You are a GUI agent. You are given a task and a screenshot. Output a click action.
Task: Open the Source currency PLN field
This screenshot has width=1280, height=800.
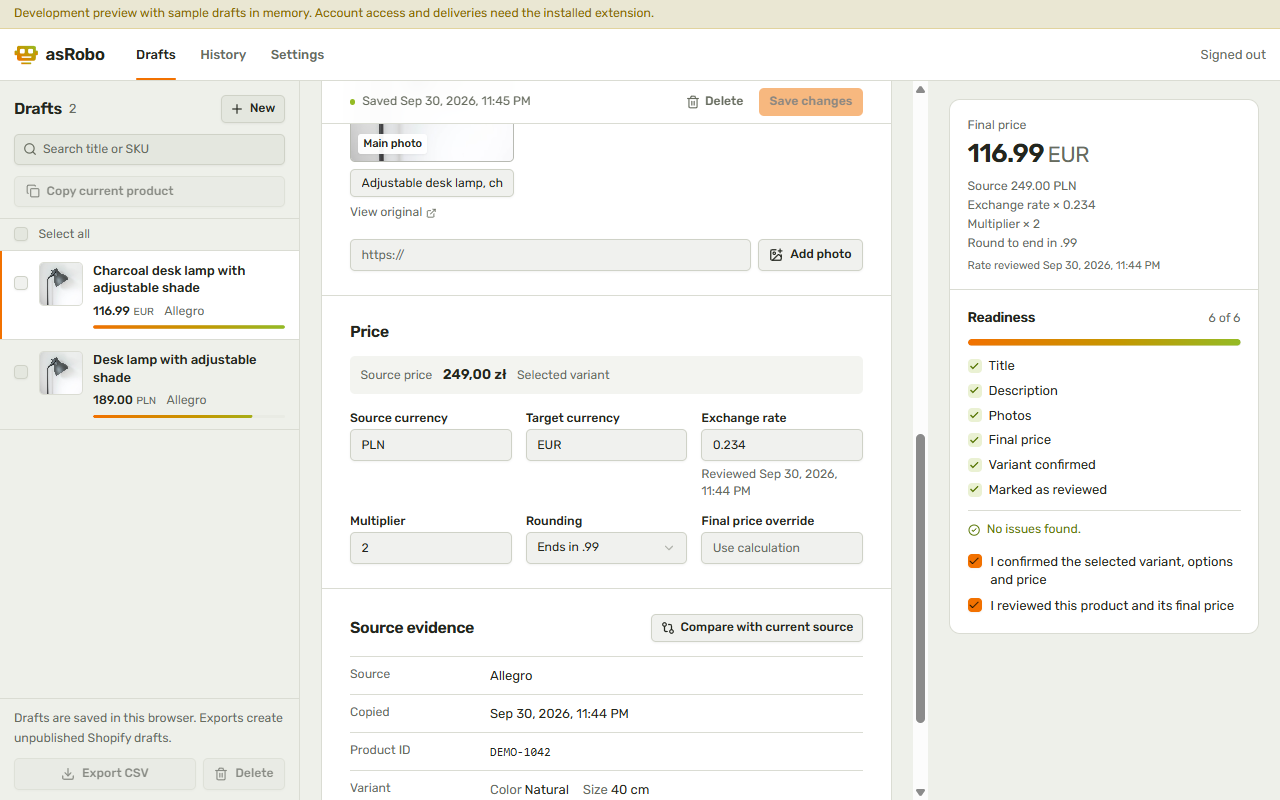click(431, 445)
